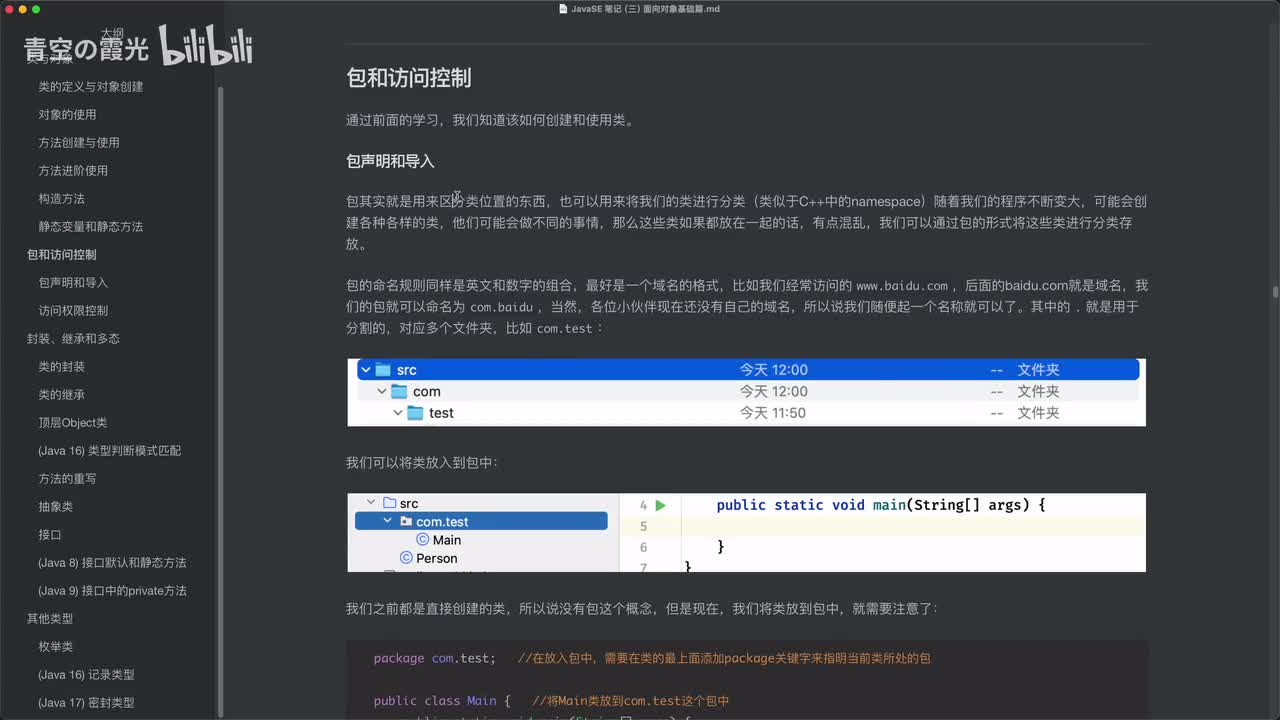Open (Java 8) 接口默认和静态方法 entry

click(112, 563)
